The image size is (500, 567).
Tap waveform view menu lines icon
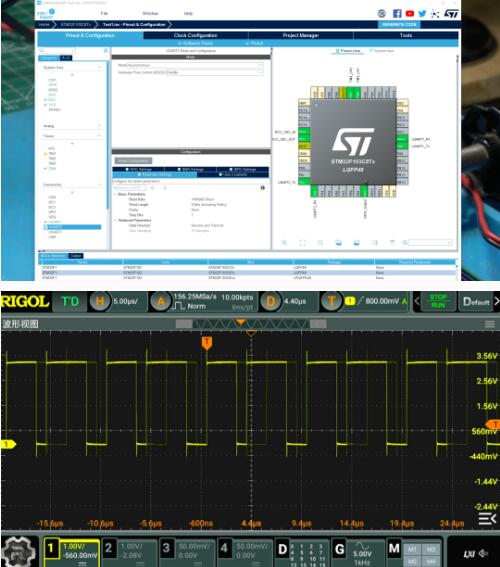tap(490, 324)
